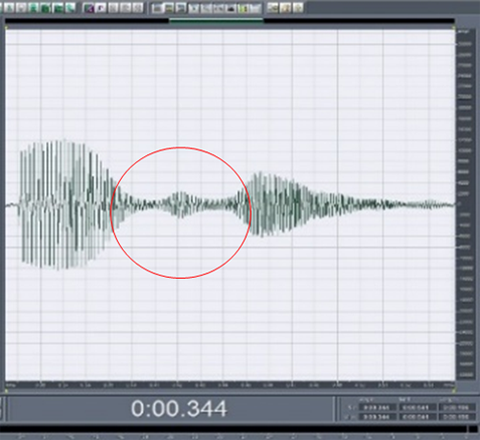Click the last icon in the top toolbar
This screenshot has height=440, width=480.
pos(298,8)
